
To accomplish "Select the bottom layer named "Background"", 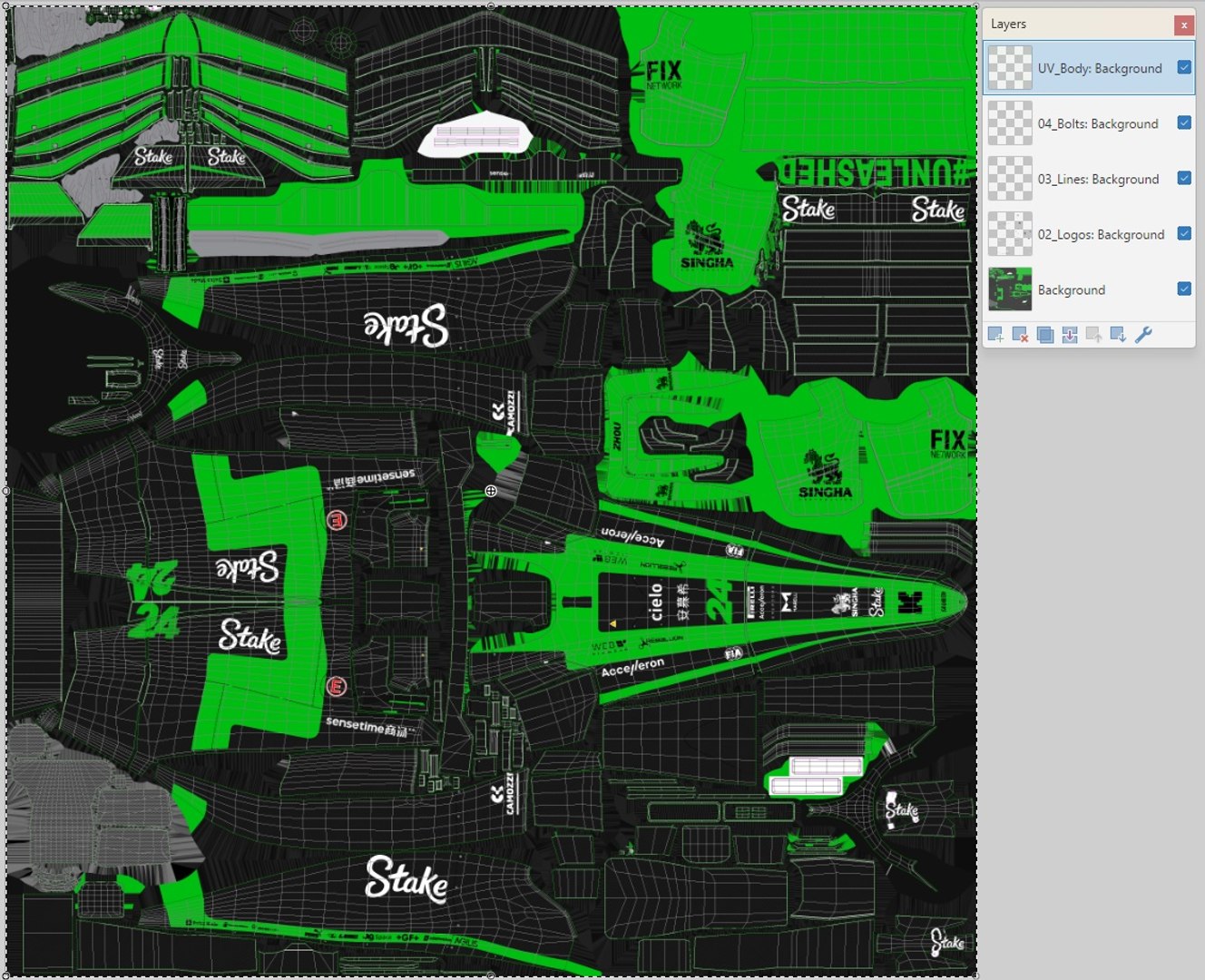I will [1072, 290].
